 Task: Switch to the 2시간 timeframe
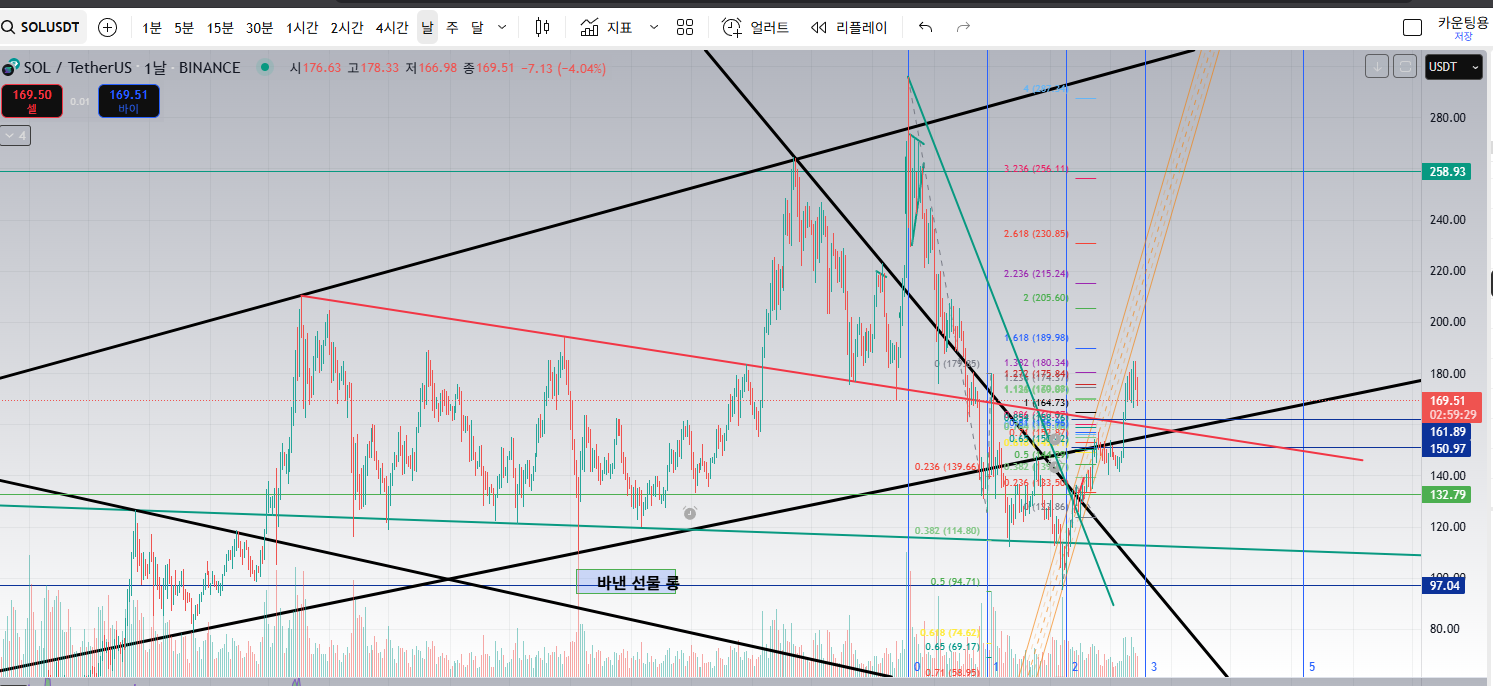[347, 27]
